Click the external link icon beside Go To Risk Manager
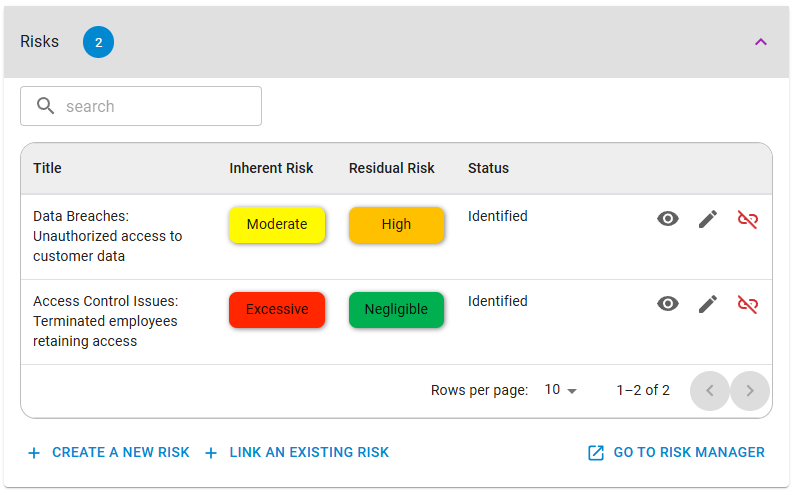 (x=596, y=453)
